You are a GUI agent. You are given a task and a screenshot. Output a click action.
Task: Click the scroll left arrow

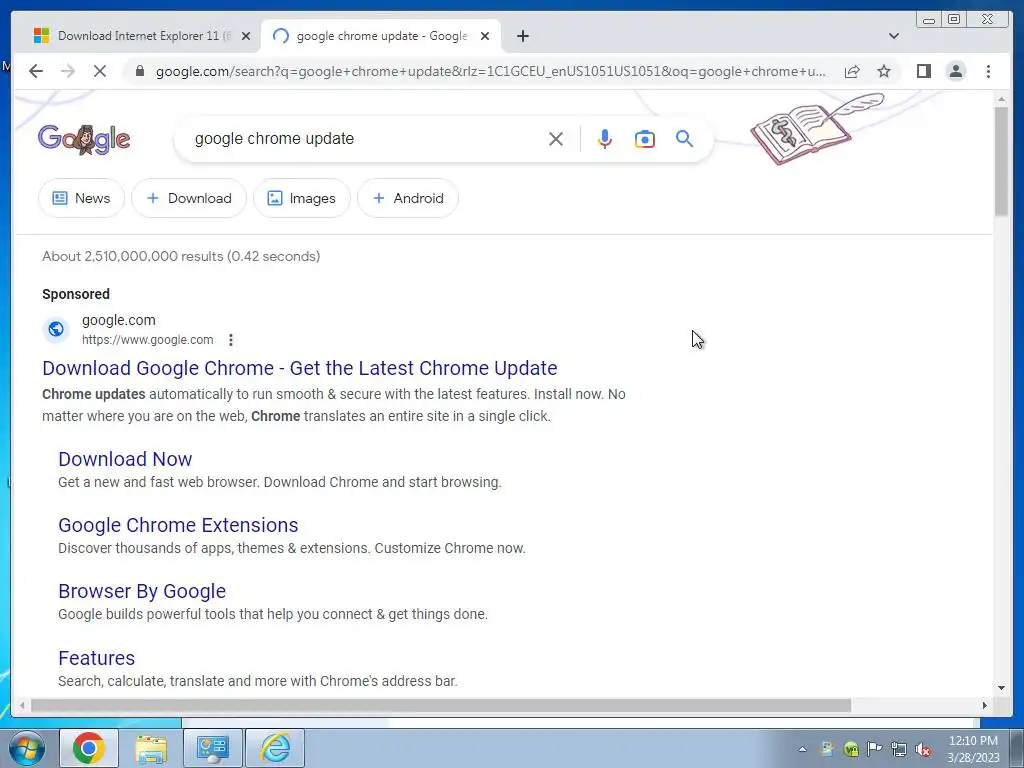(x=22, y=705)
